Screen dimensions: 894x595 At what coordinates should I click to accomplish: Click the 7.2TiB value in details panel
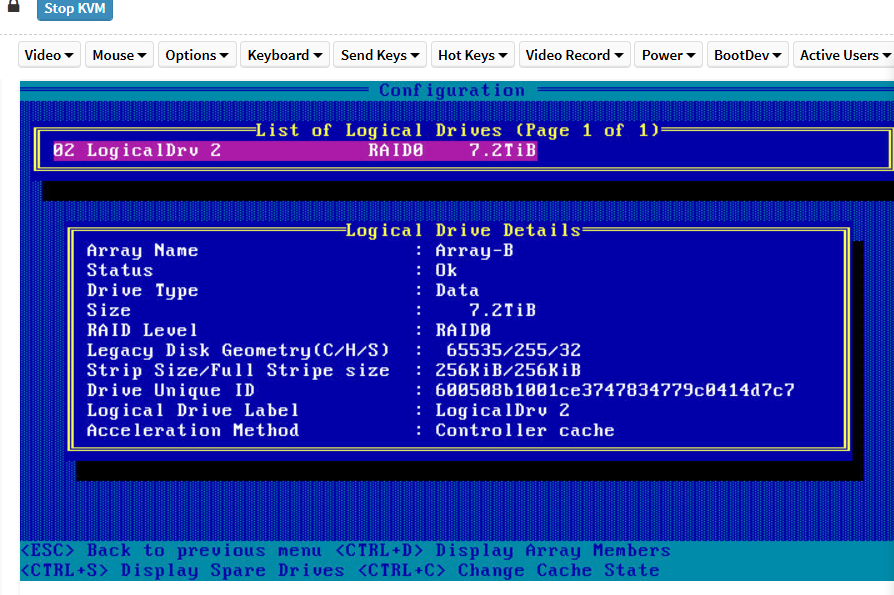click(x=502, y=311)
